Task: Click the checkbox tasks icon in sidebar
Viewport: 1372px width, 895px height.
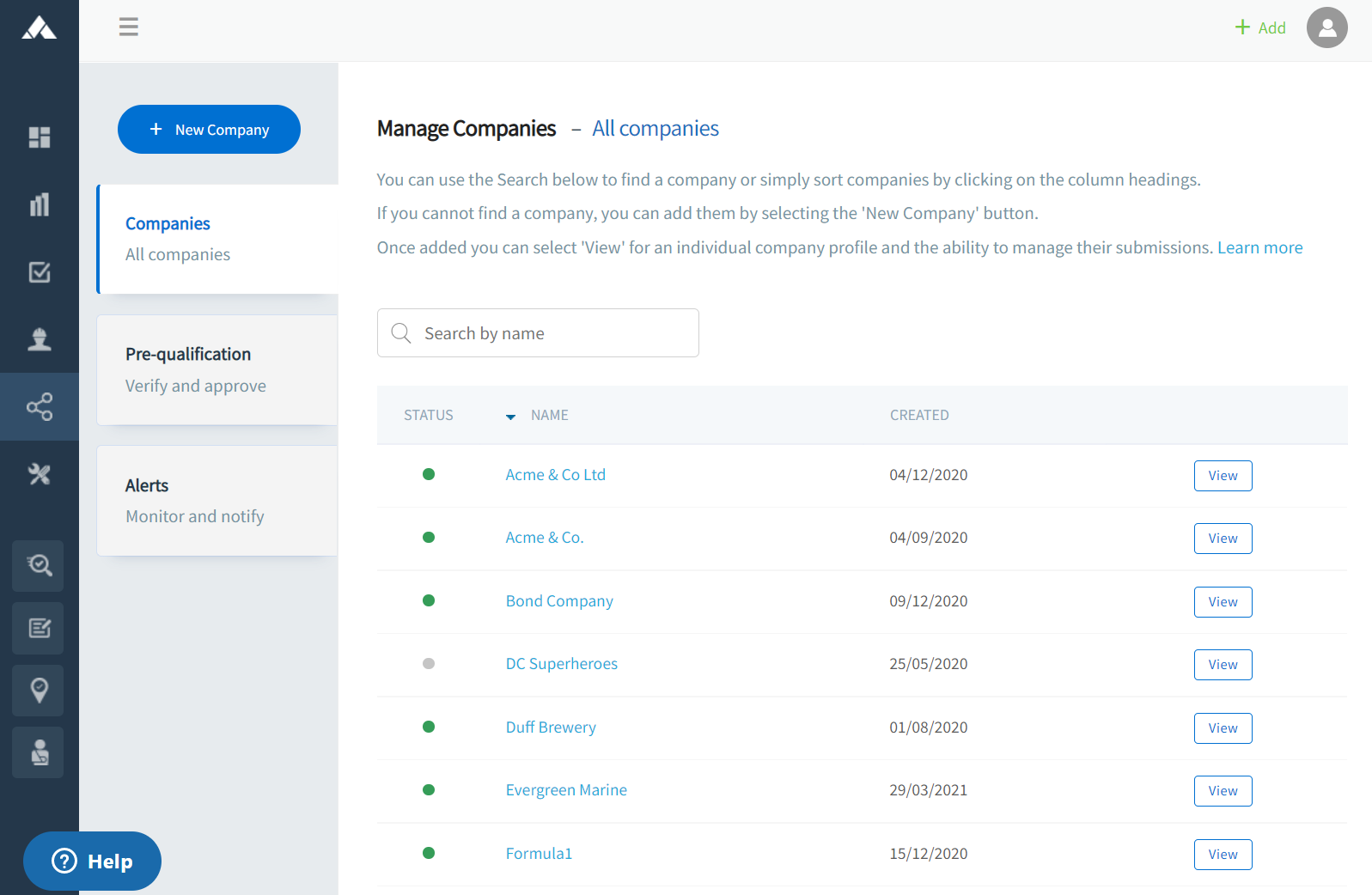Action: 40,272
